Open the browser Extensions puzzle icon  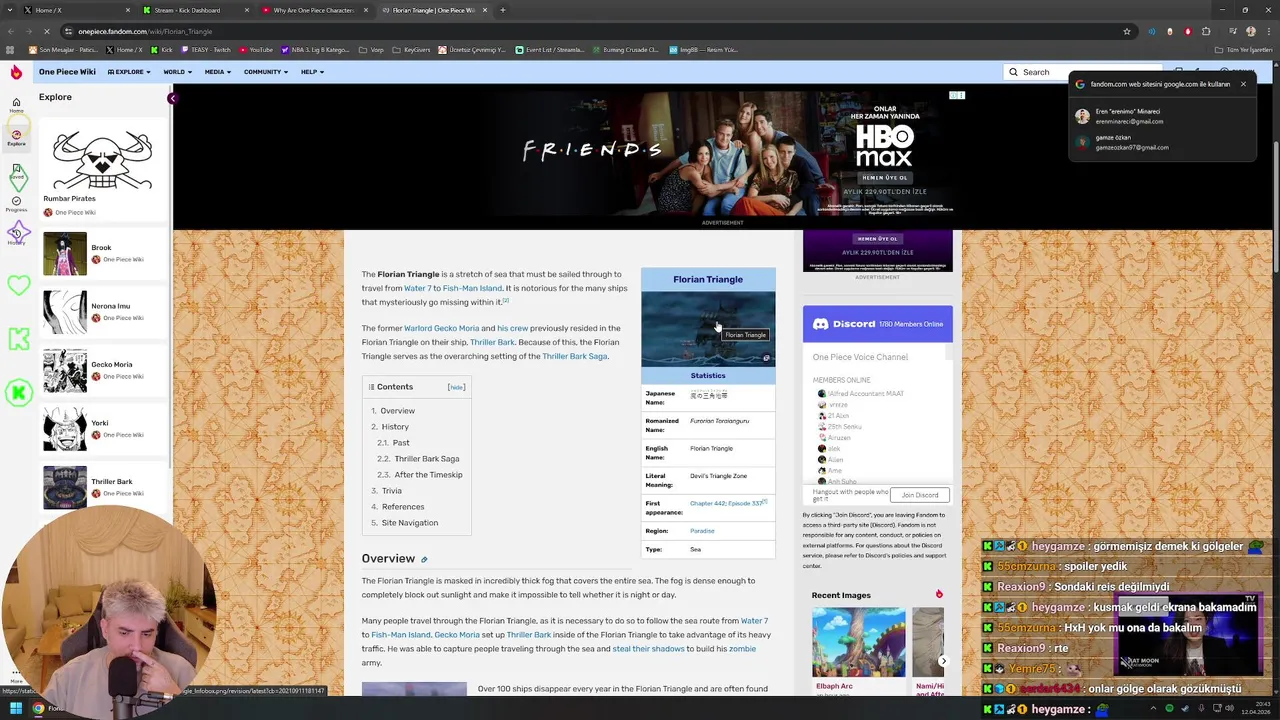(x=1206, y=31)
